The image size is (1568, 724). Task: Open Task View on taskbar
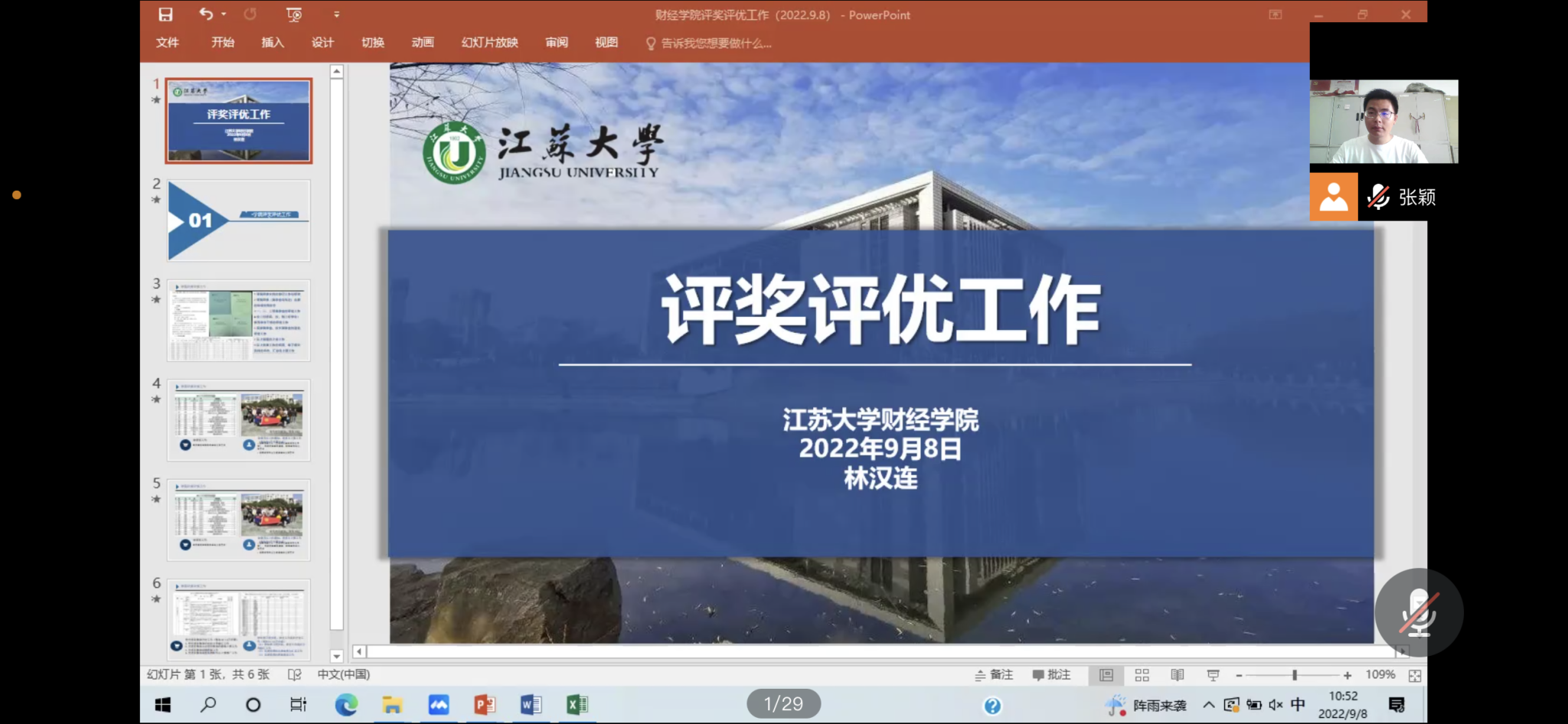pos(299,705)
